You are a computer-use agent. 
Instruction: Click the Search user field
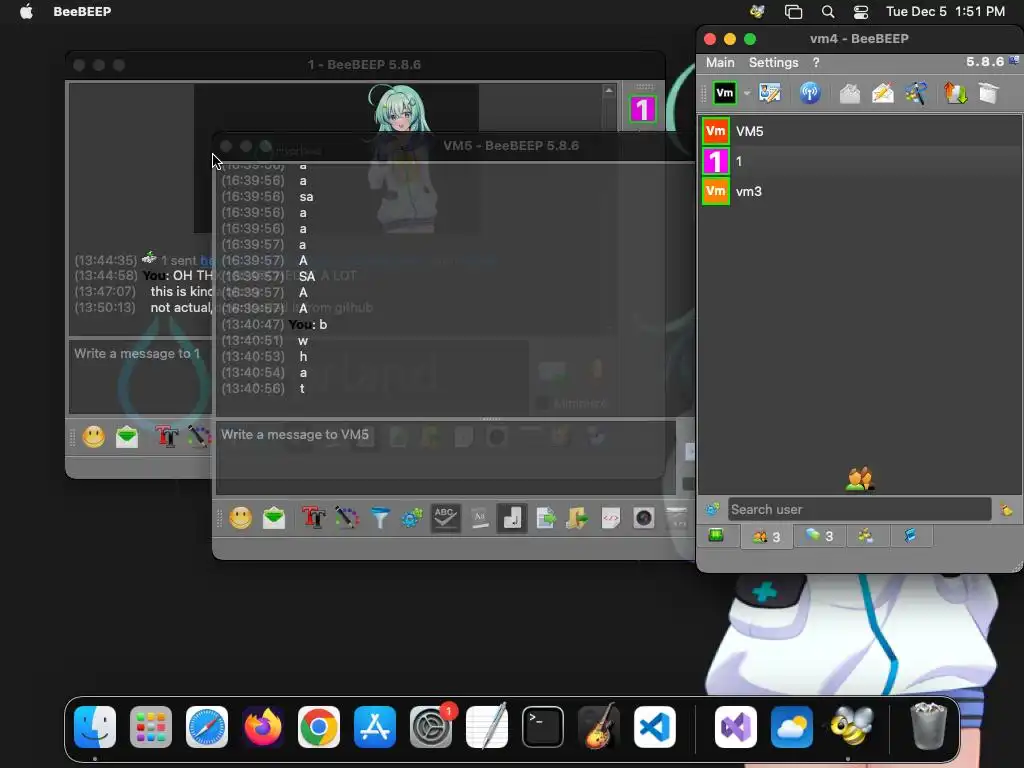coord(859,509)
